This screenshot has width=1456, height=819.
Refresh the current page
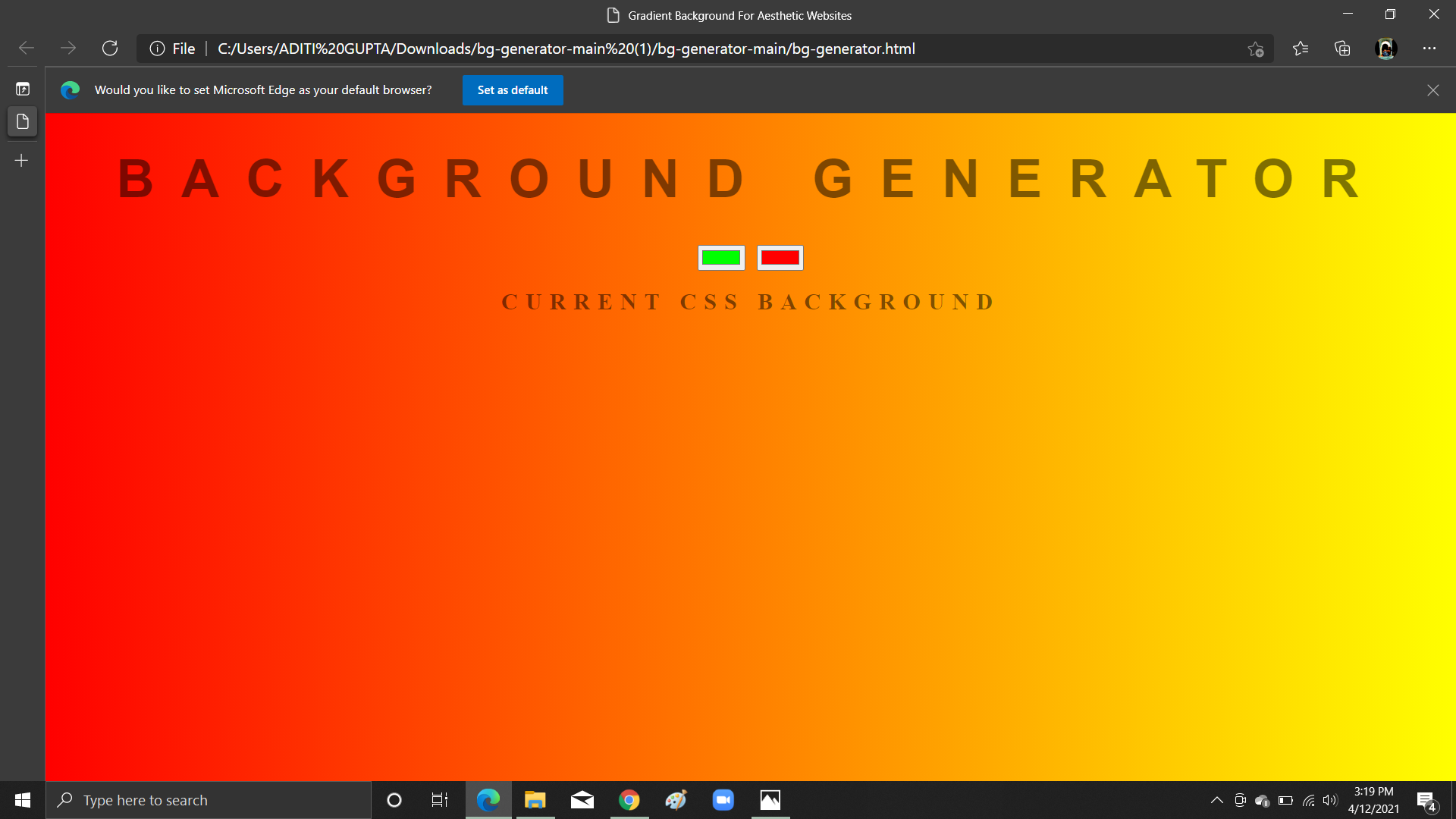click(x=110, y=48)
